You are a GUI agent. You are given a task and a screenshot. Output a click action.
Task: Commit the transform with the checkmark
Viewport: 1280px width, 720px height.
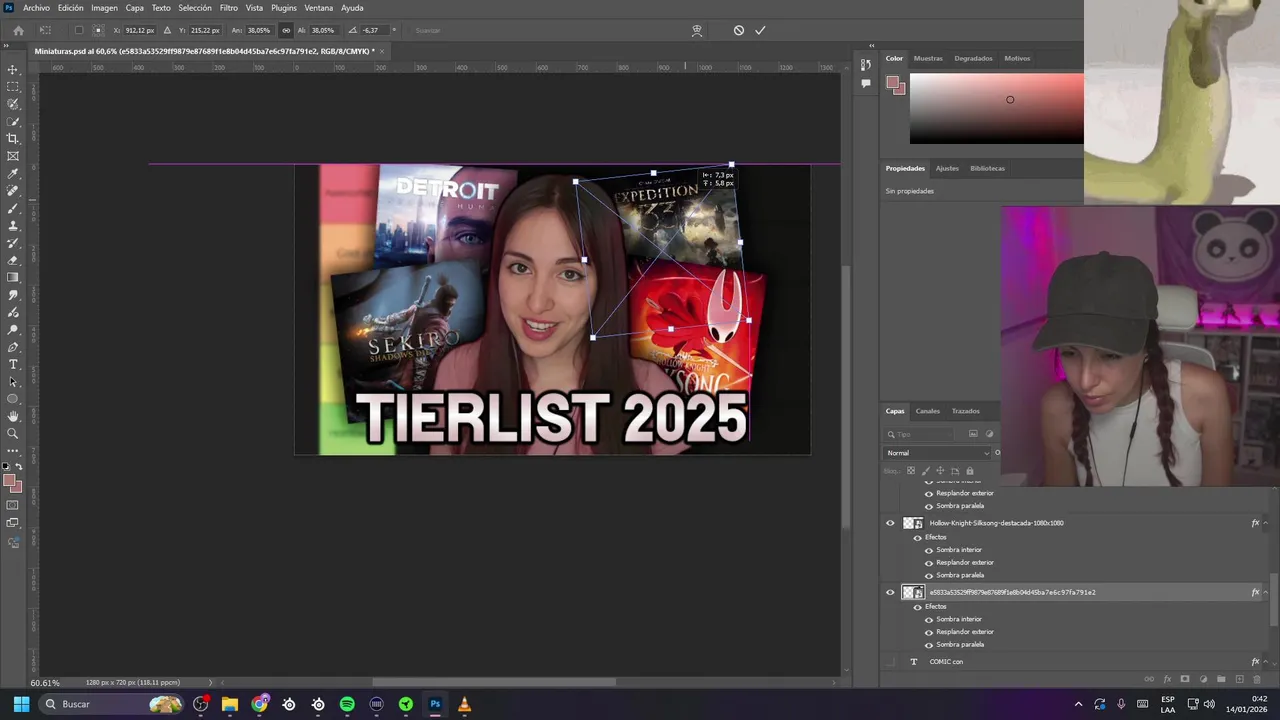tap(760, 30)
